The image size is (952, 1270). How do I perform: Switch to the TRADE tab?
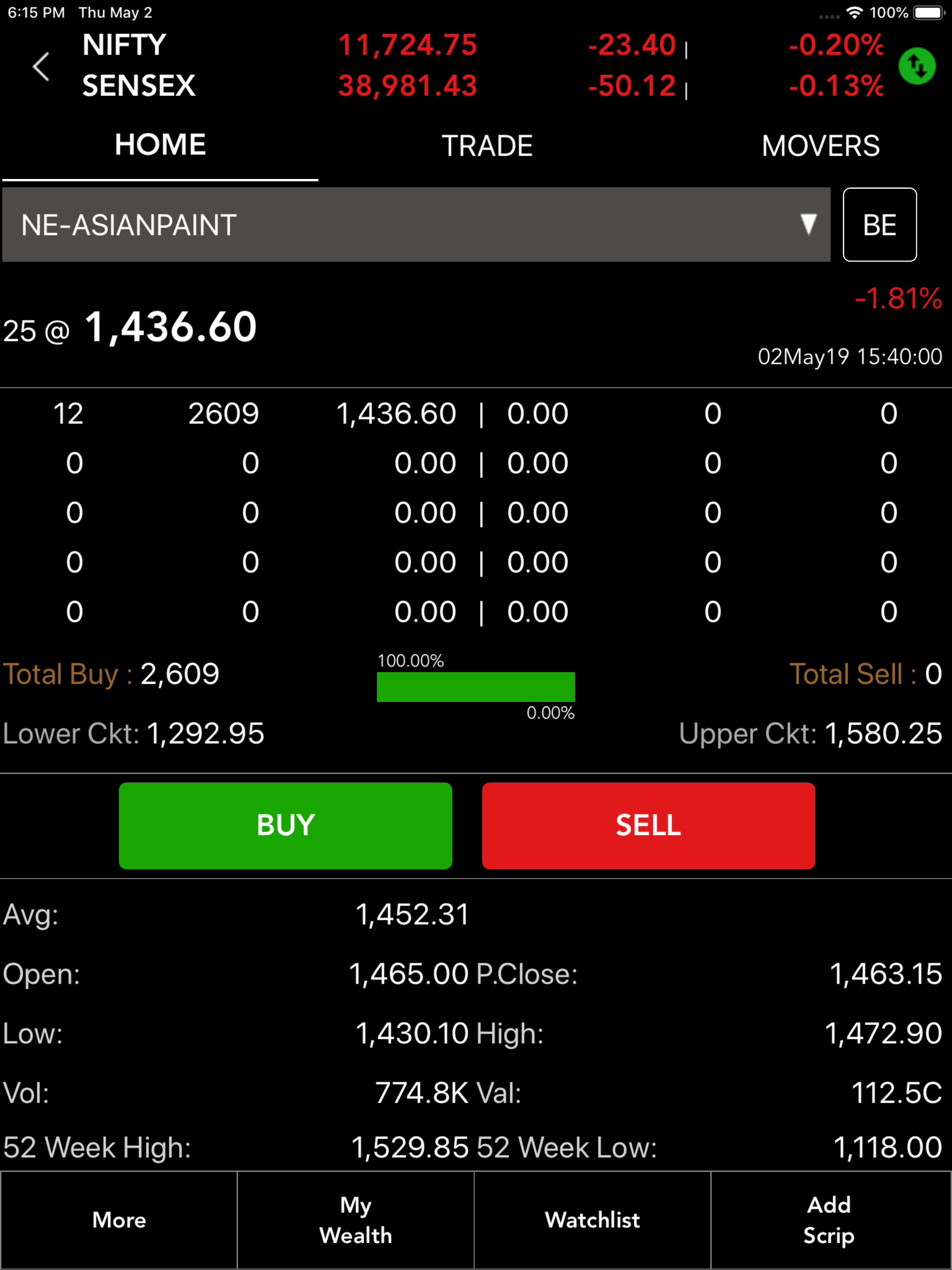(x=487, y=146)
